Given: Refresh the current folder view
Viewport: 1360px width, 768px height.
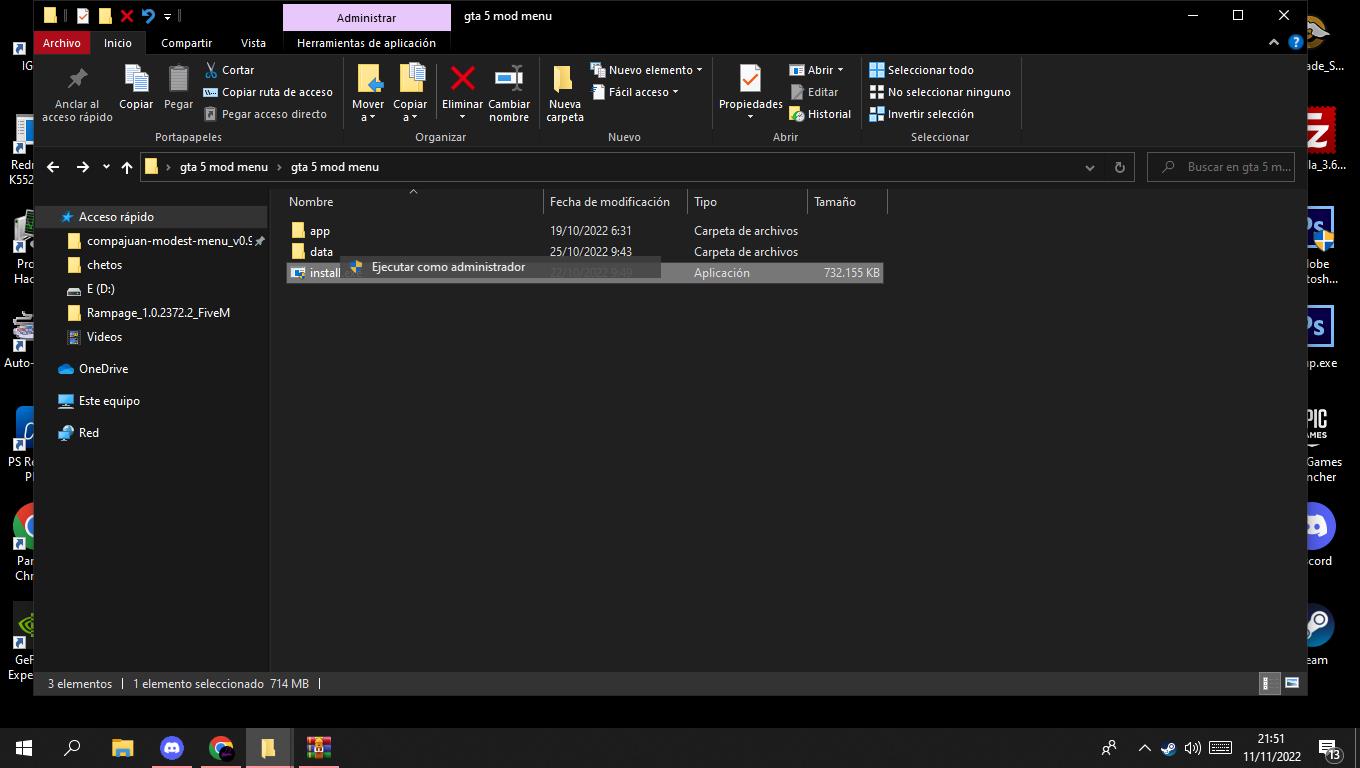Looking at the screenshot, I should point(1120,167).
